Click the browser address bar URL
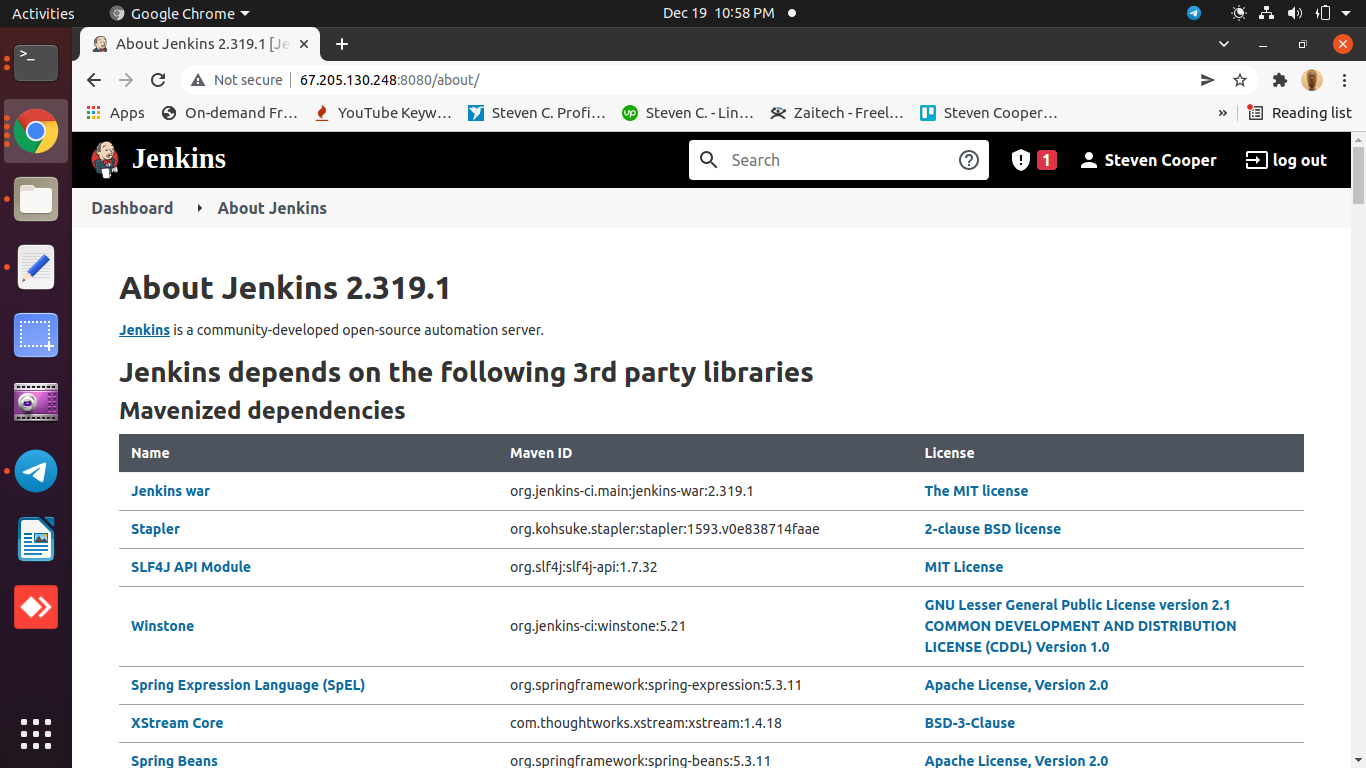1366x768 pixels. pyautogui.click(x=390, y=80)
